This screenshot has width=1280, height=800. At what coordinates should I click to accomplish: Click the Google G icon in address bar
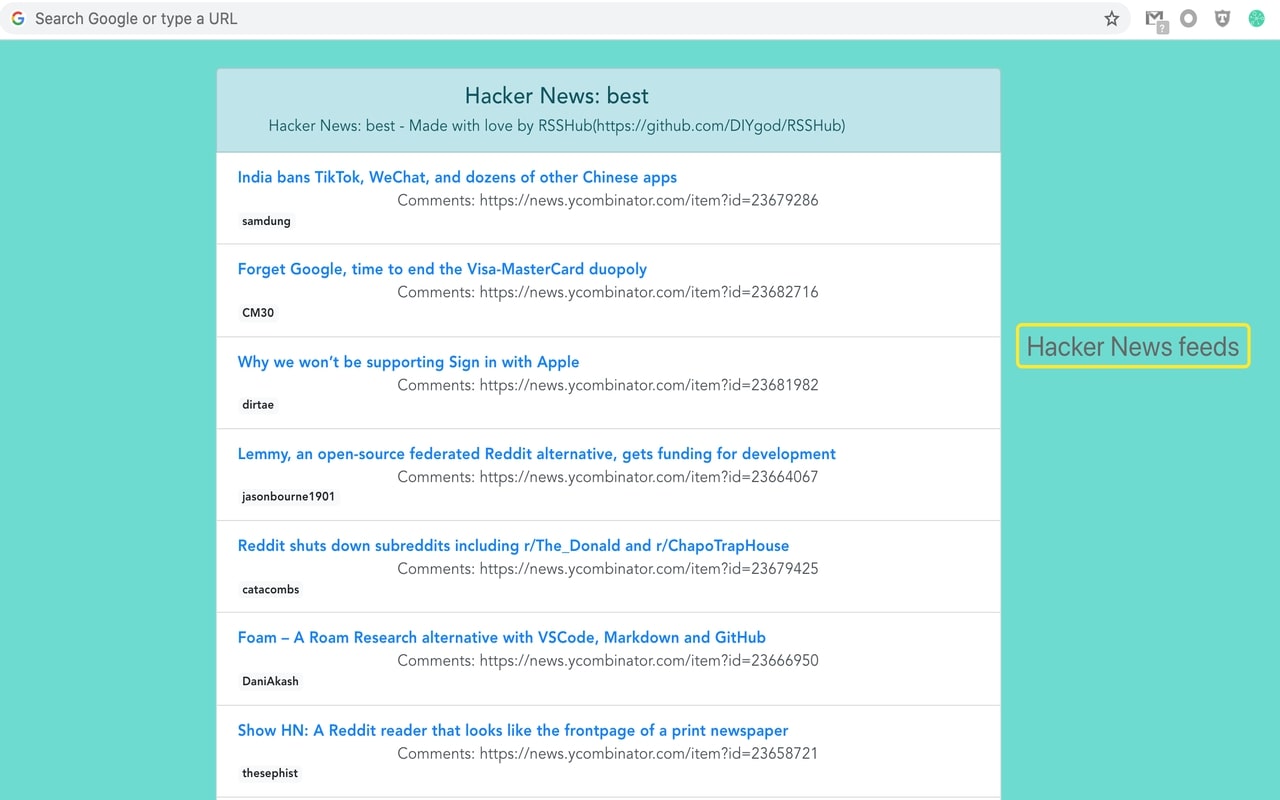click(x=18, y=18)
